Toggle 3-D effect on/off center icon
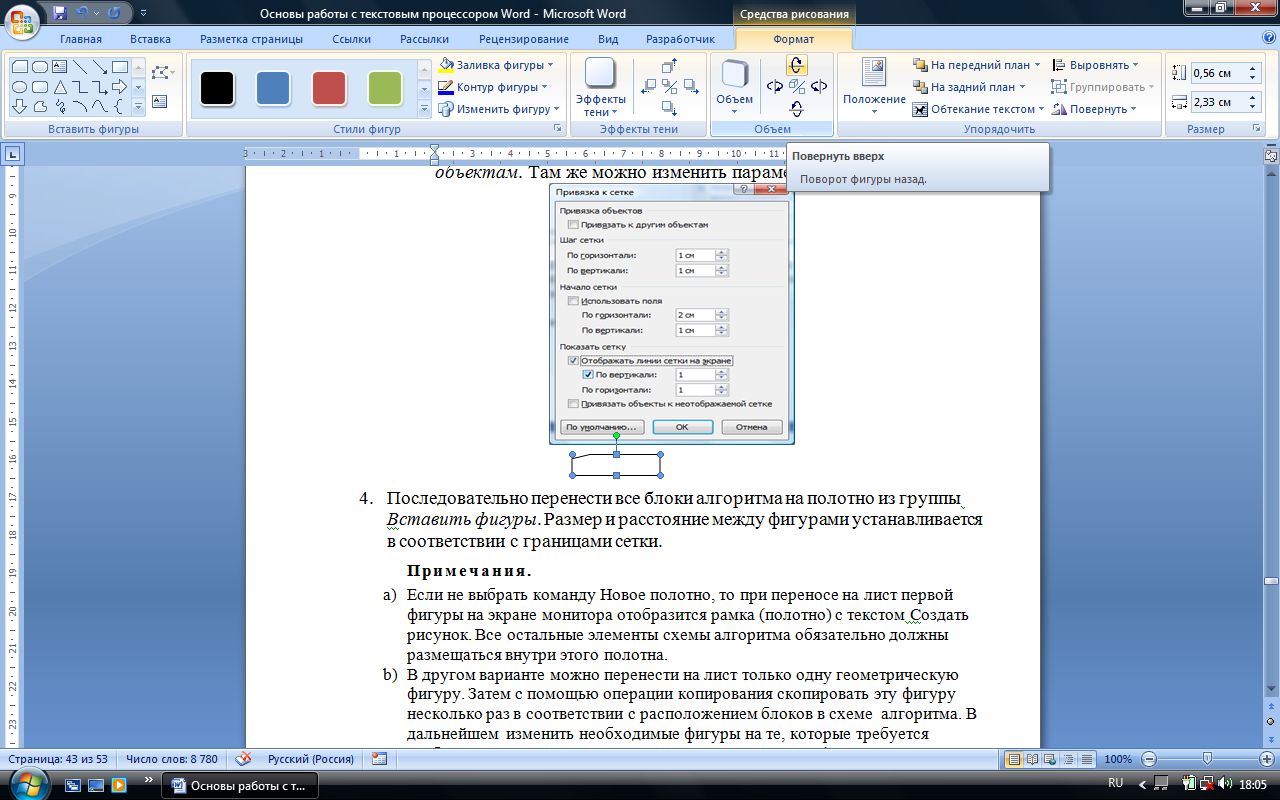 796,86
